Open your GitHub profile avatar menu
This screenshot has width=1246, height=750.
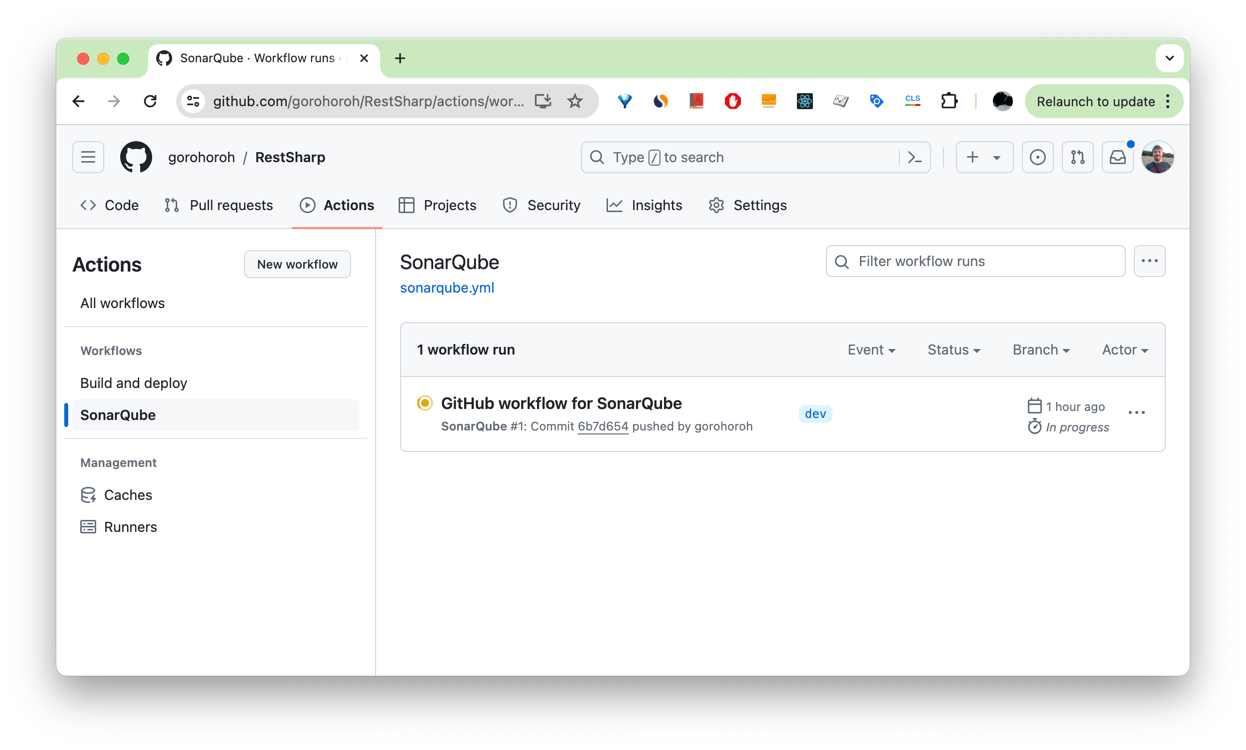coord(1157,157)
